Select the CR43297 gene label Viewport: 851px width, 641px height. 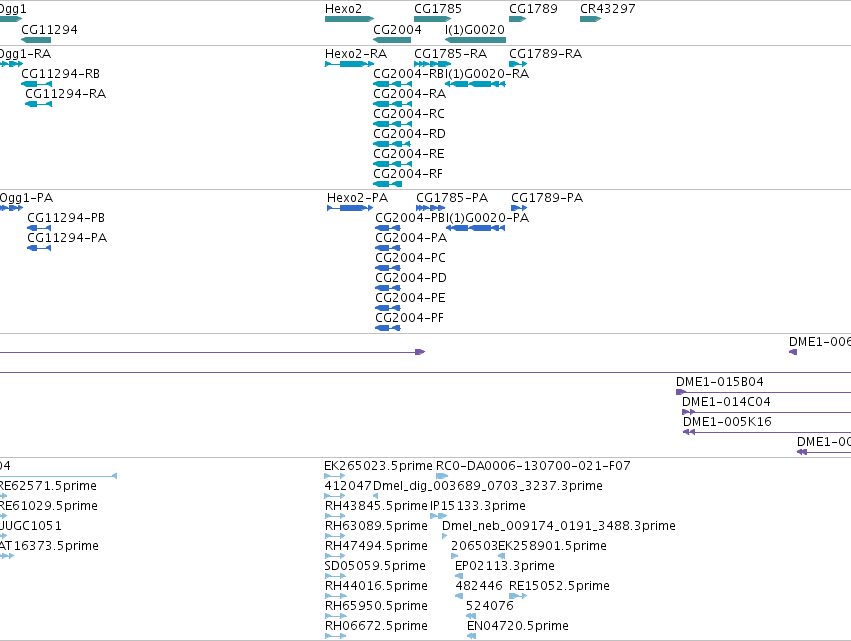[x=608, y=9]
